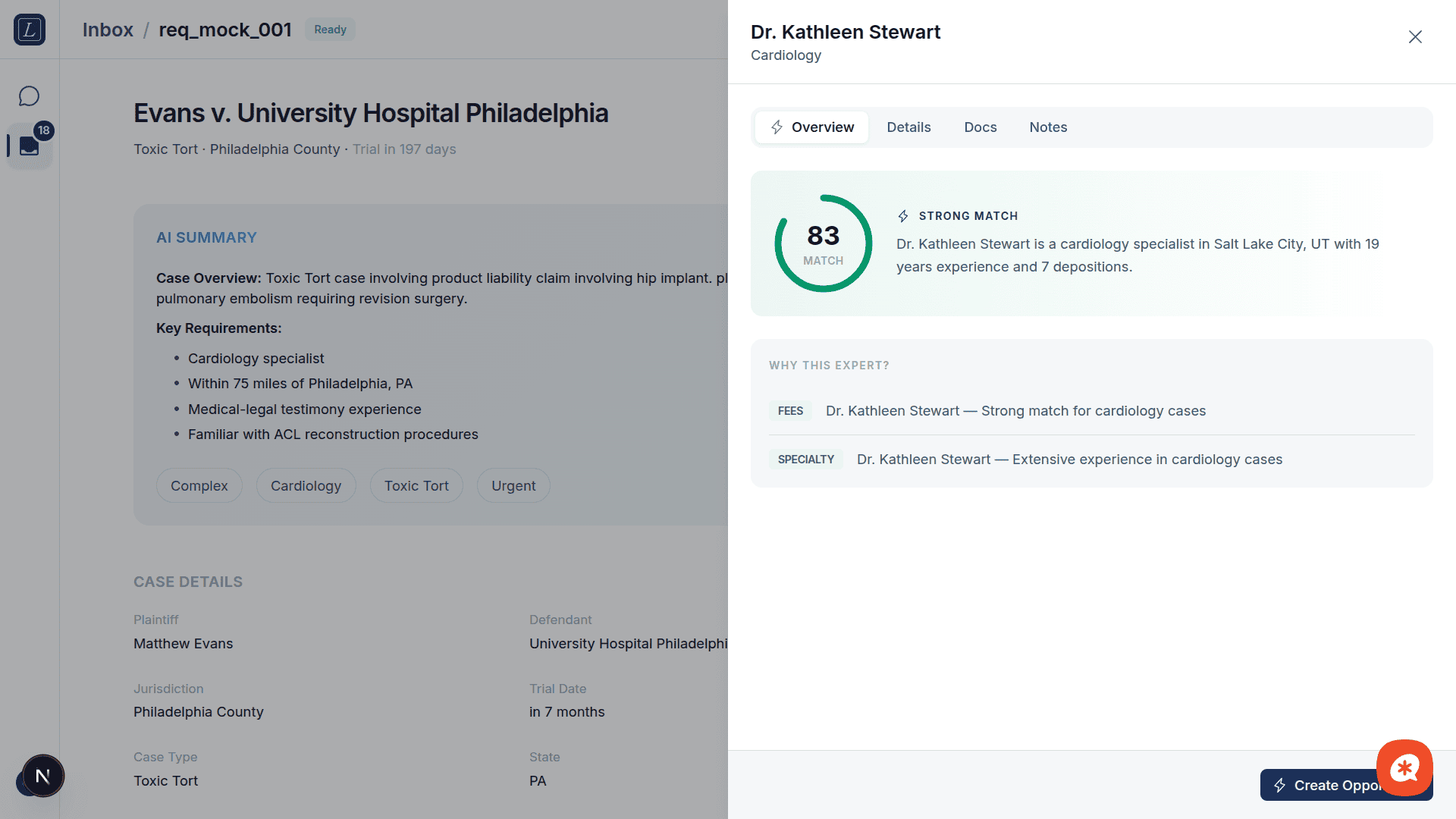Click the lightning icon in Overview tab
This screenshot has width=1456, height=819.
[x=777, y=127]
